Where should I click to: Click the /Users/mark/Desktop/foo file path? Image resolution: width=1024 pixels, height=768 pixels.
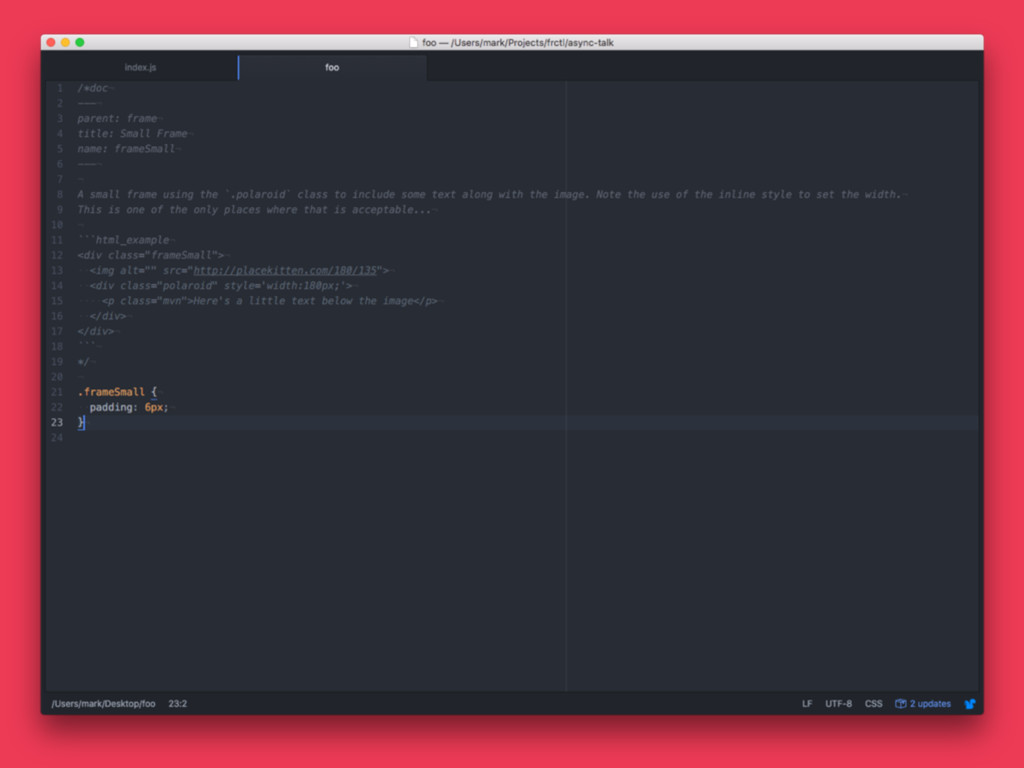click(x=103, y=703)
